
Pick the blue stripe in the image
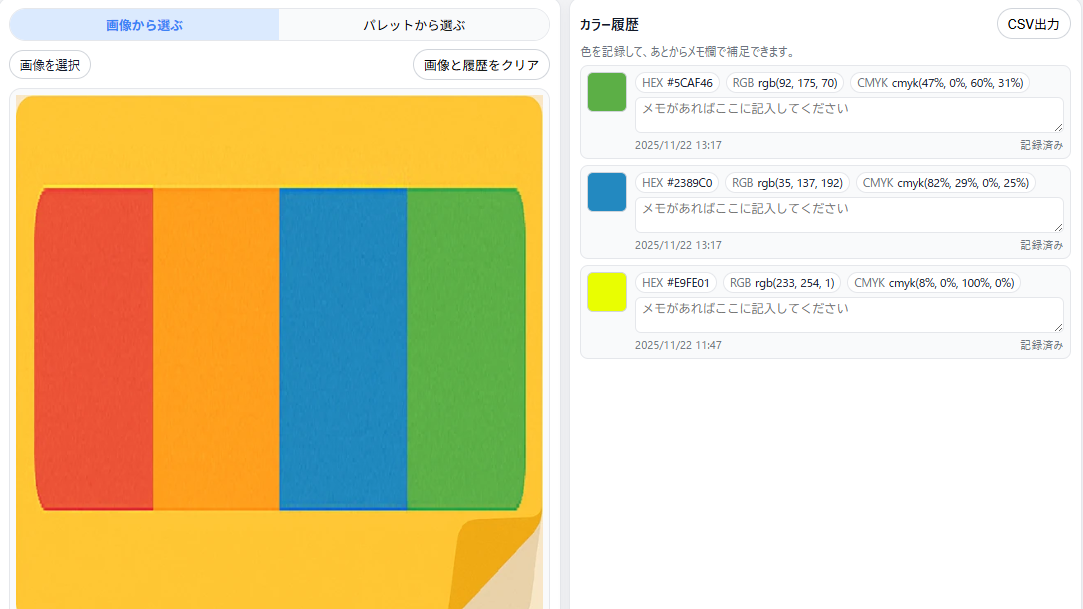tap(343, 348)
